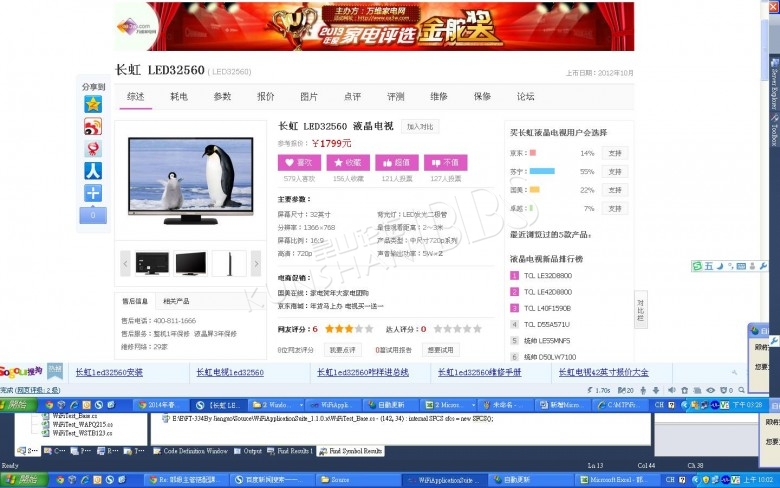The height and width of the screenshot is (488, 780).
Task: Click the trash icon in browser status bar
Action: tap(684, 390)
